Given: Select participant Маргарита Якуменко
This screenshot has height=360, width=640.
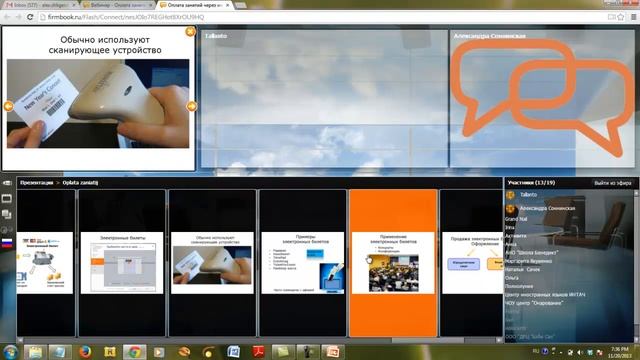Looking at the screenshot, I should (x=529, y=261).
